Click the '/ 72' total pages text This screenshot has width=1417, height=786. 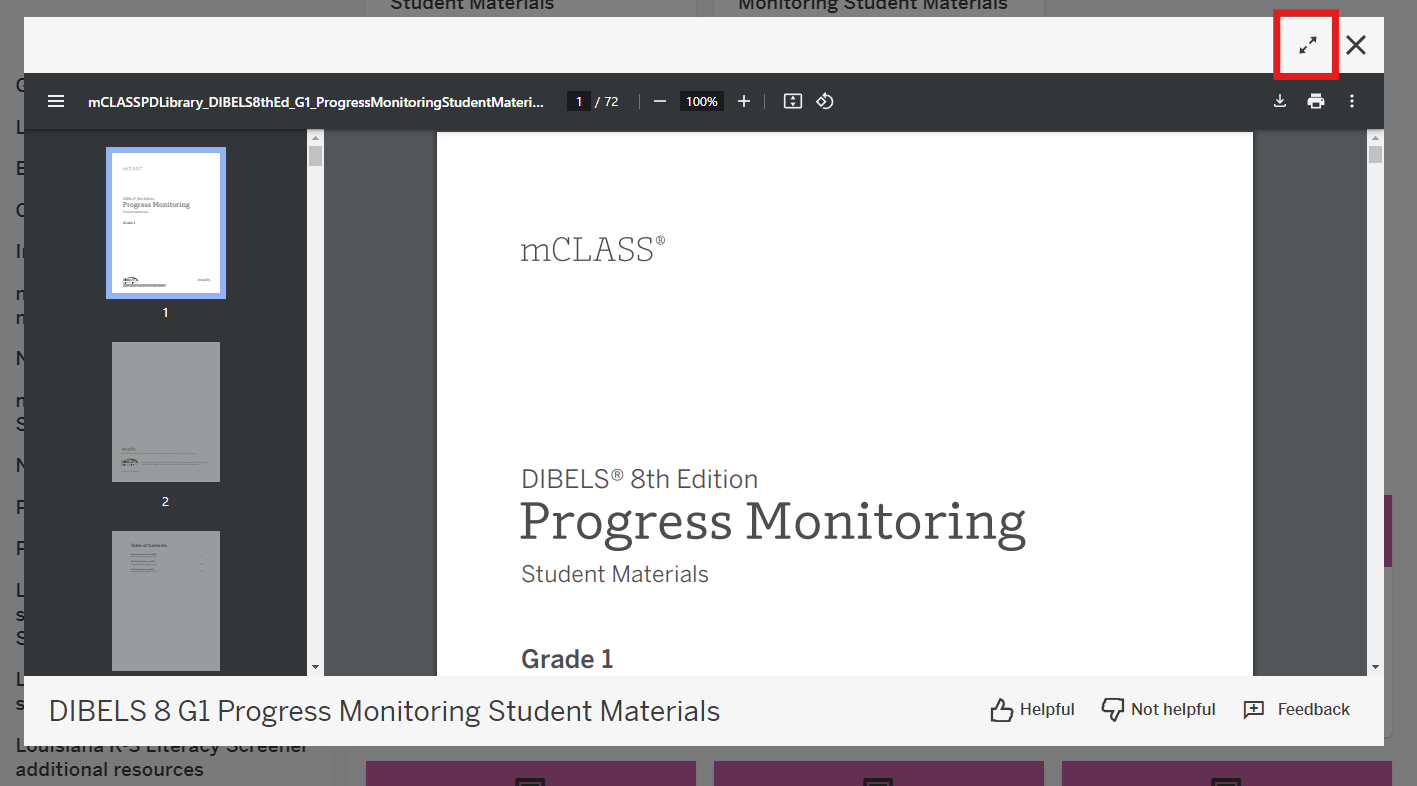coord(607,101)
